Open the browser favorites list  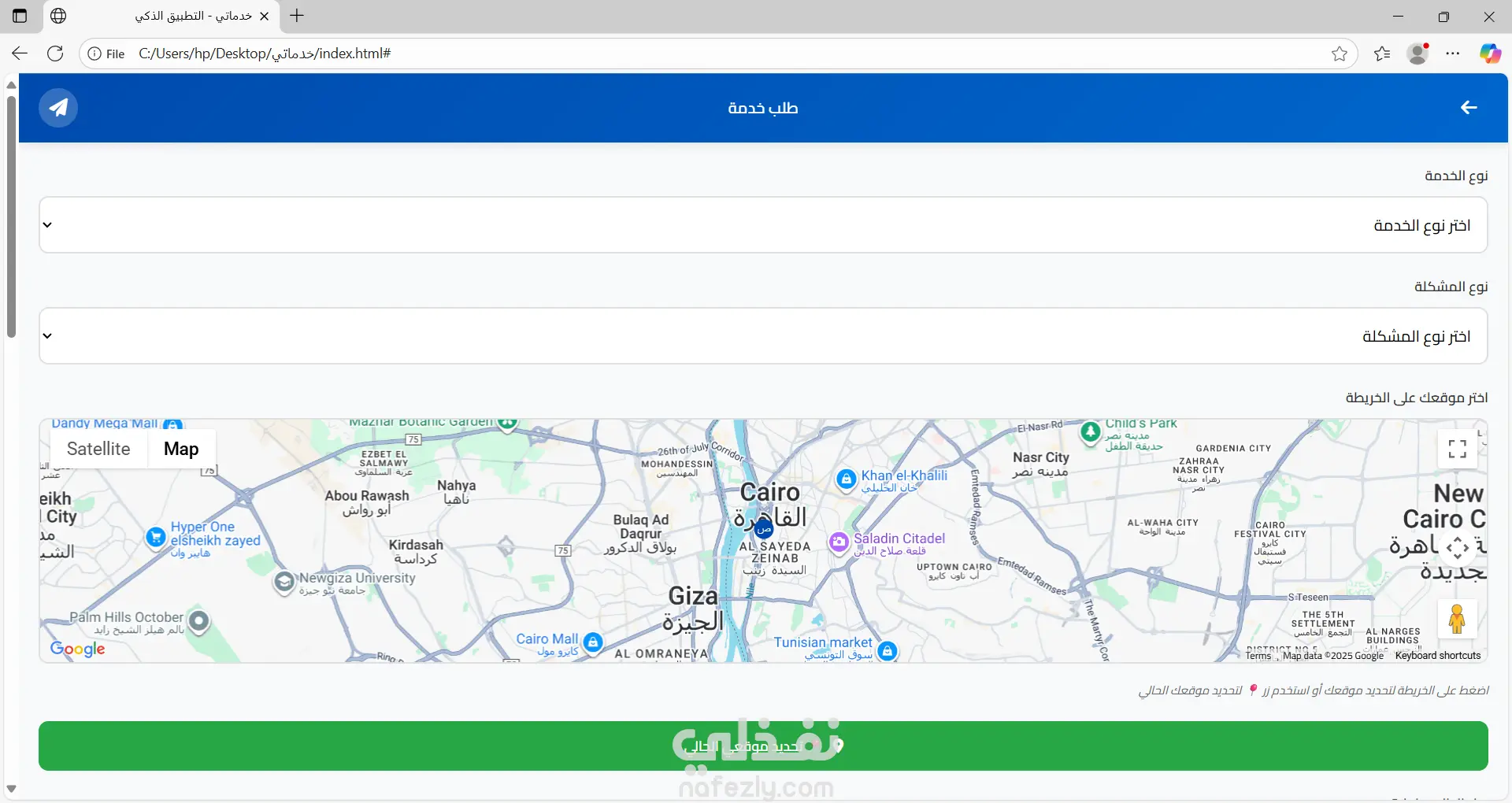point(1382,54)
